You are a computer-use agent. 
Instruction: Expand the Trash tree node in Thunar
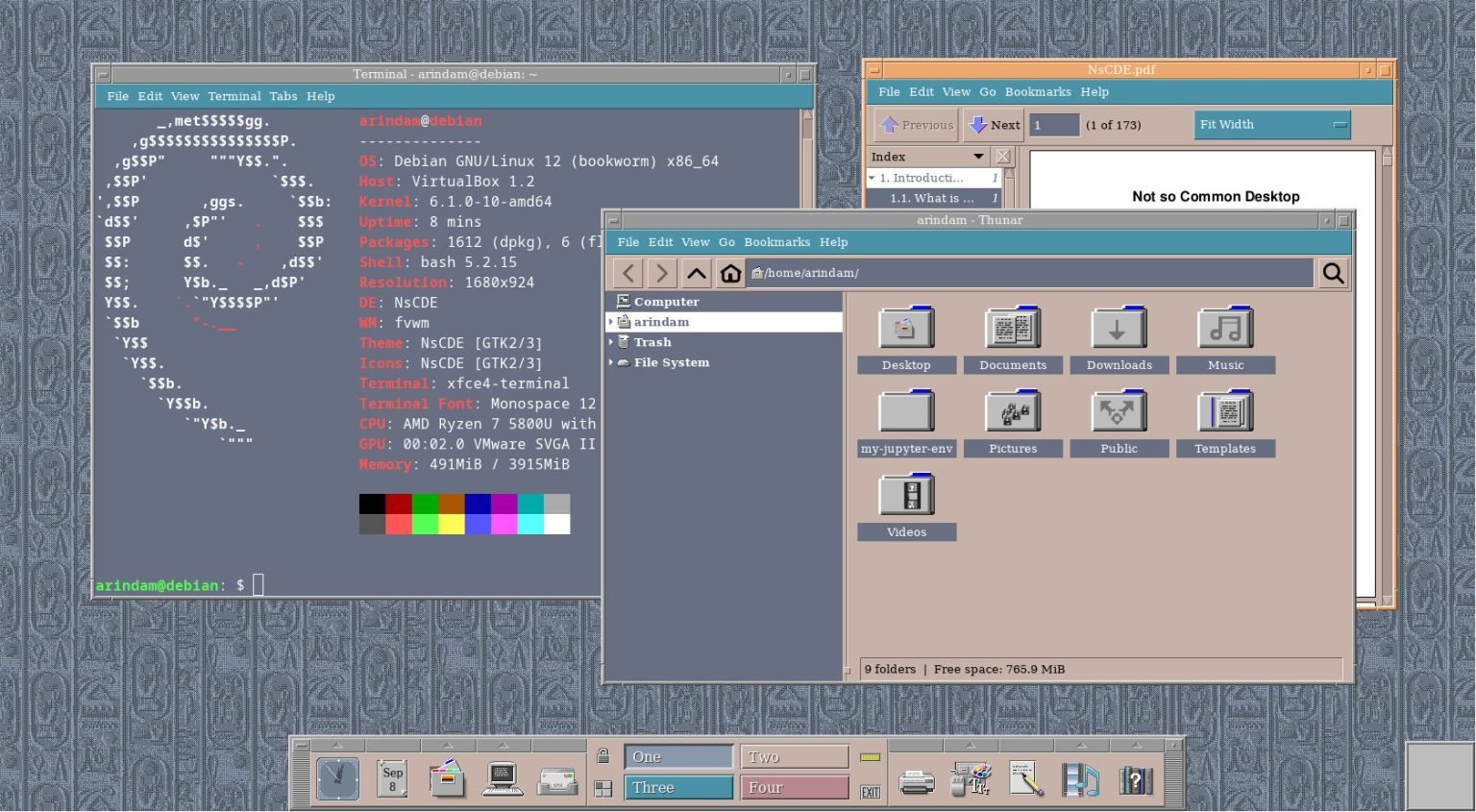611,342
